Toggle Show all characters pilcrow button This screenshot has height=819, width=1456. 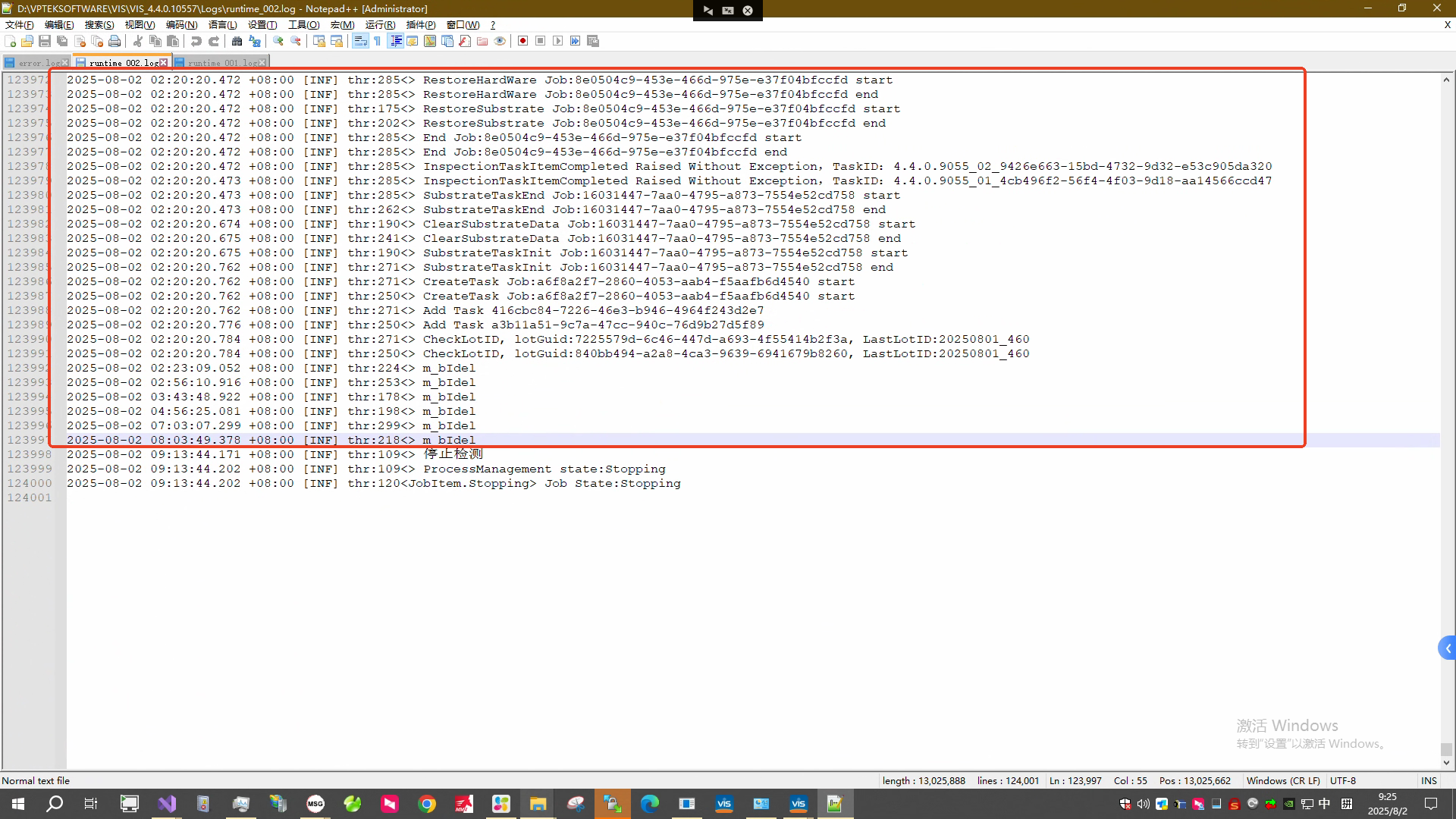pos(377,41)
